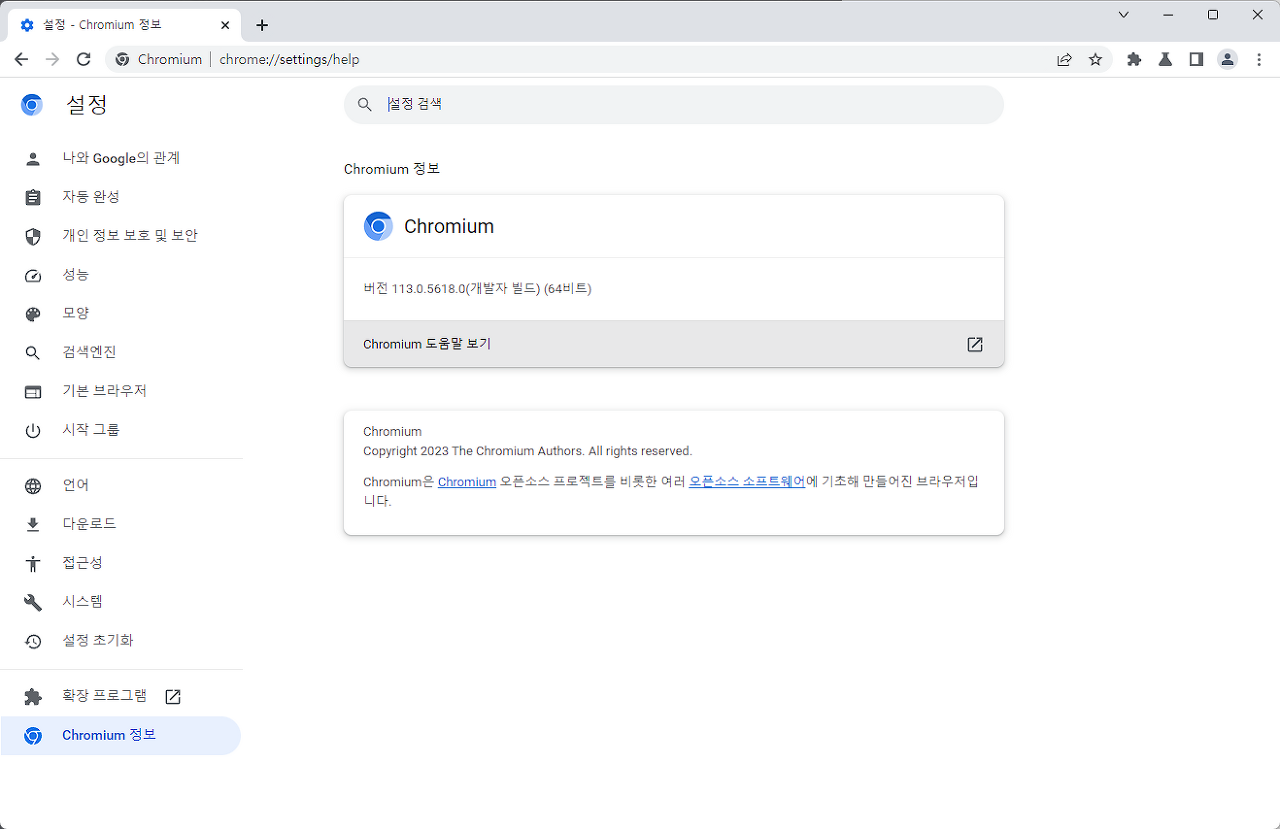
Task: Click the shield icon for 개인 정보 보호 및 보안
Action: [x=33, y=236]
